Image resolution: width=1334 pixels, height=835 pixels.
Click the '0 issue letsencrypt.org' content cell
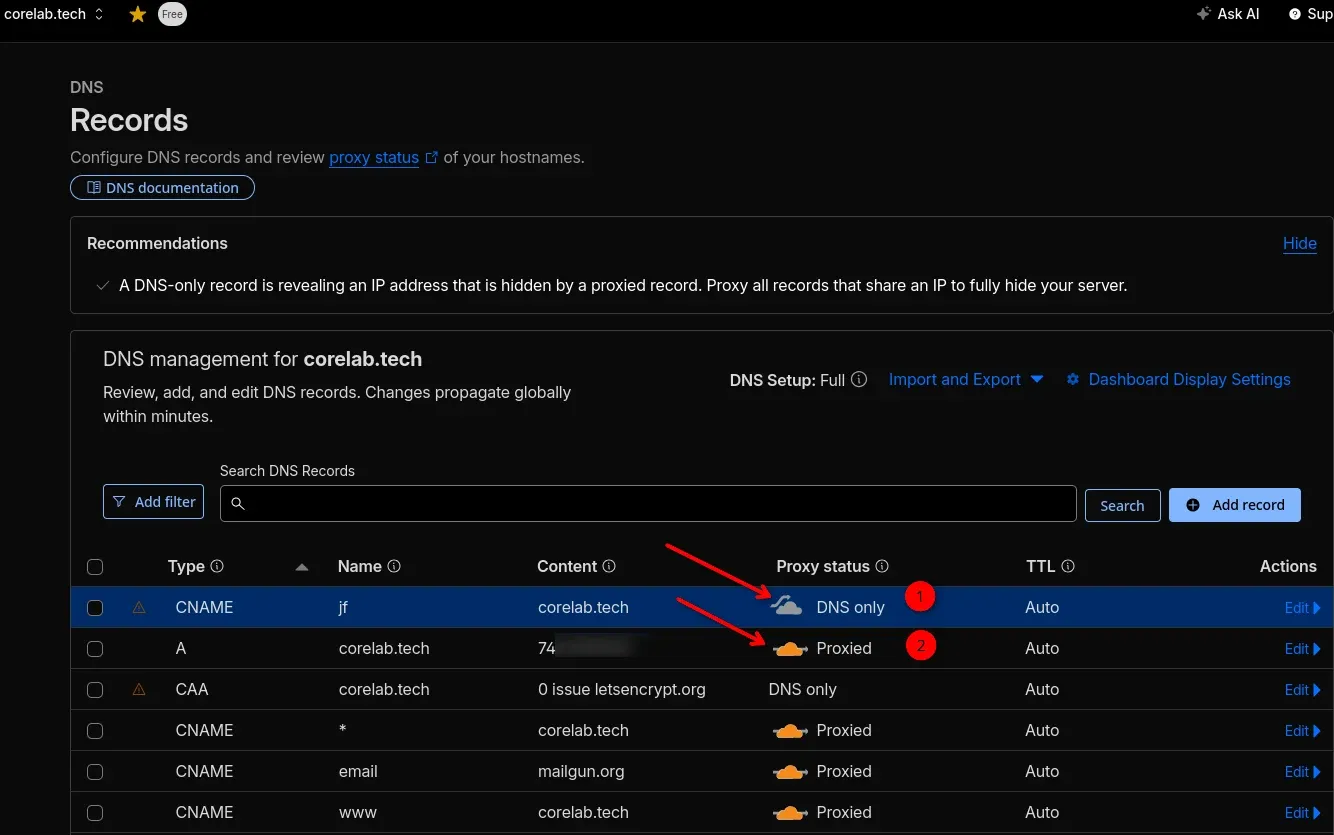coord(622,690)
